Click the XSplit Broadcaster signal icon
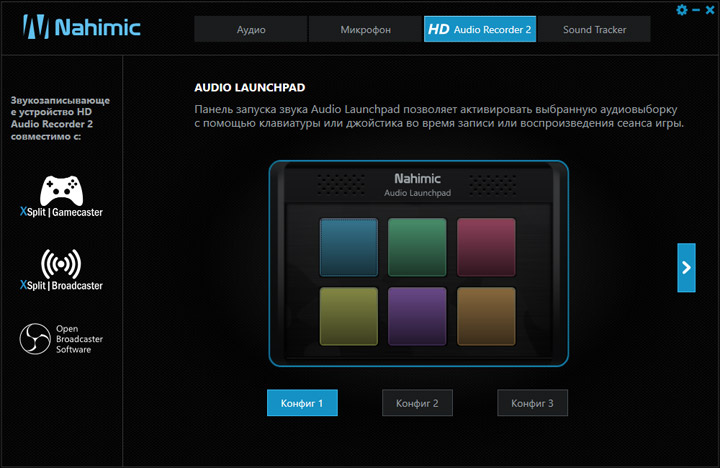The height and width of the screenshot is (468, 720). [61, 265]
